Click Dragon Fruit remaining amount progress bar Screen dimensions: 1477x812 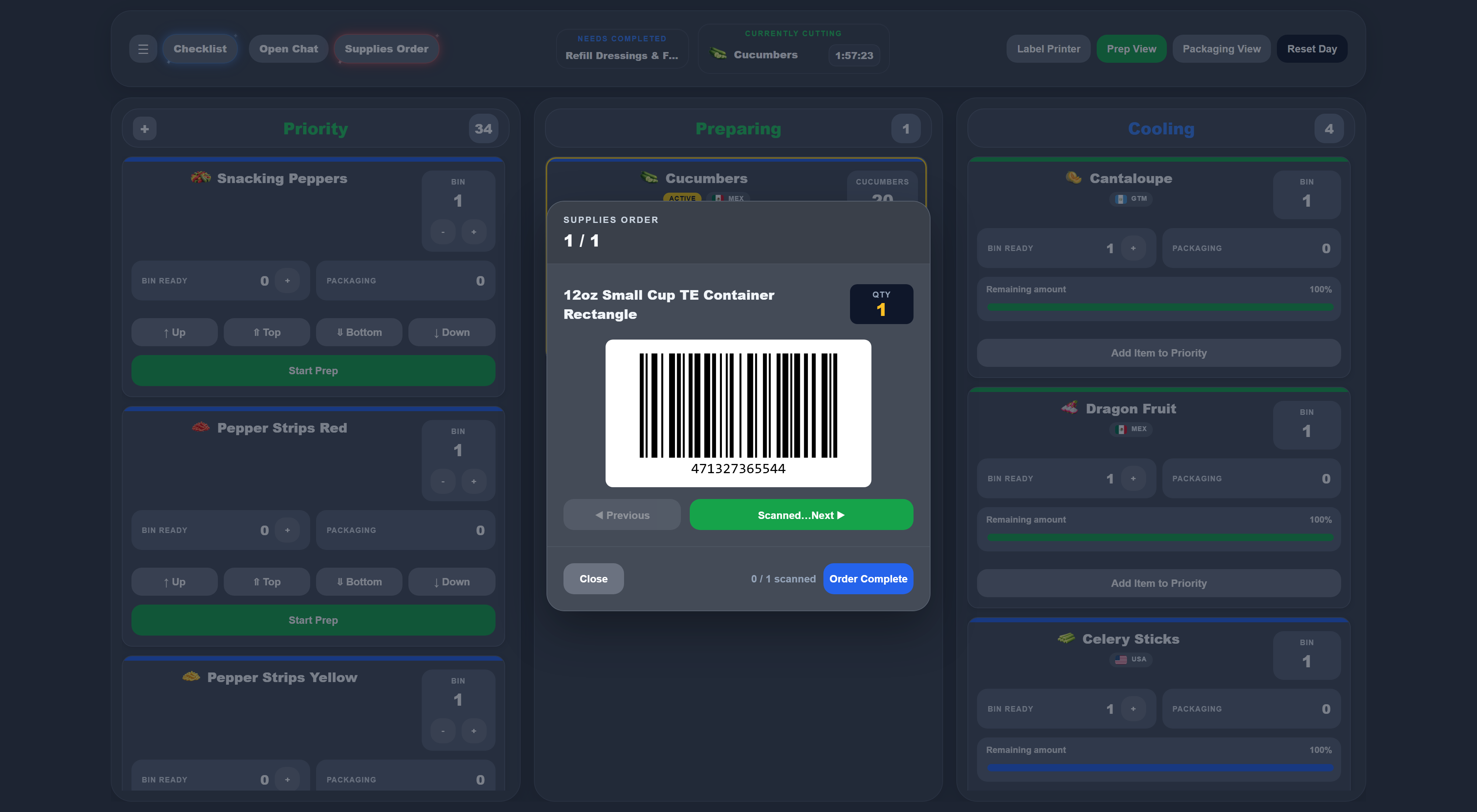[x=1159, y=537]
